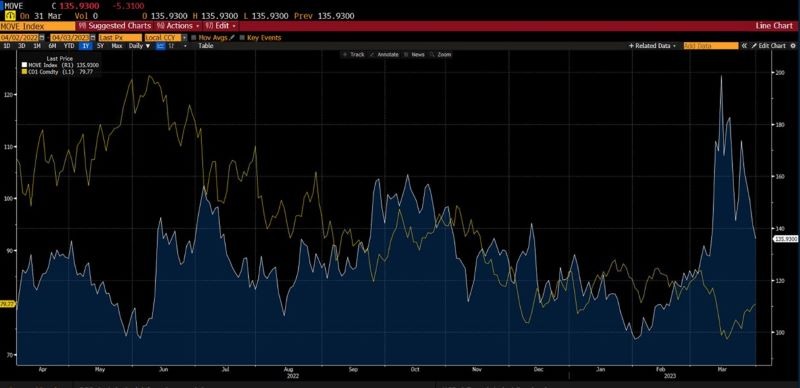Select the 3D time range
Image resolution: width=800 pixels, height=388 pixels.
21,46
